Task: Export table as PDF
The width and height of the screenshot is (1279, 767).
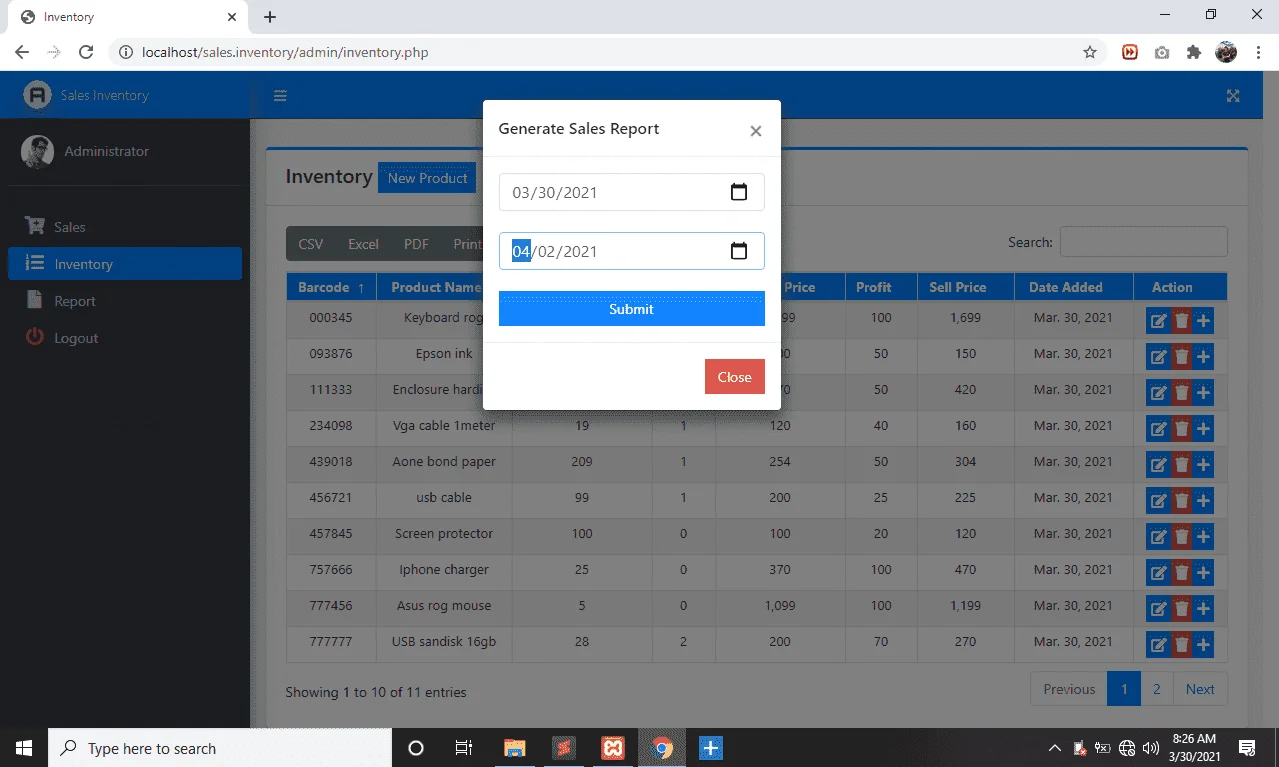Action: click(416, 244)
